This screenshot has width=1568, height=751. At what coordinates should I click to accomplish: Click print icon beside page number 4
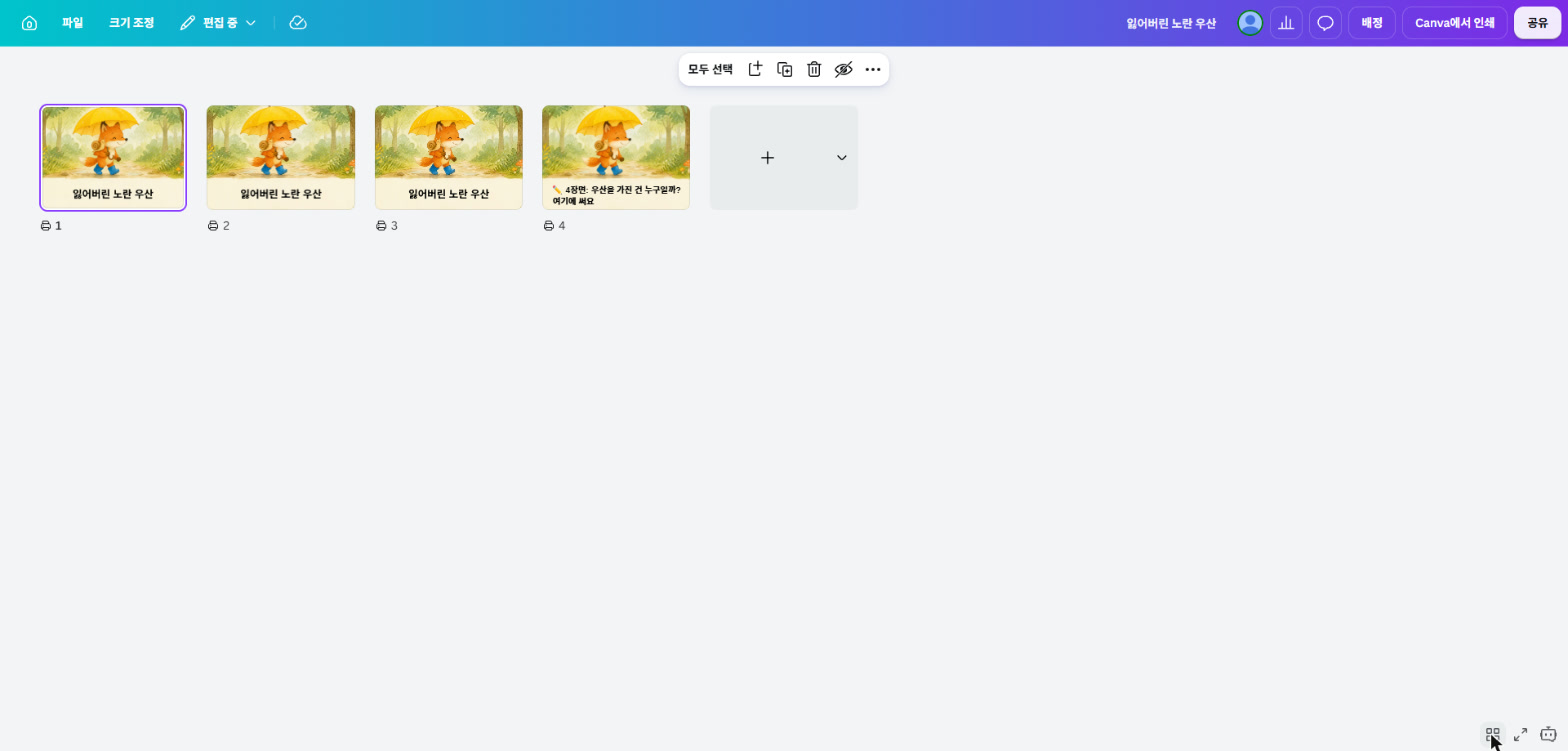[x=549, y=226]
